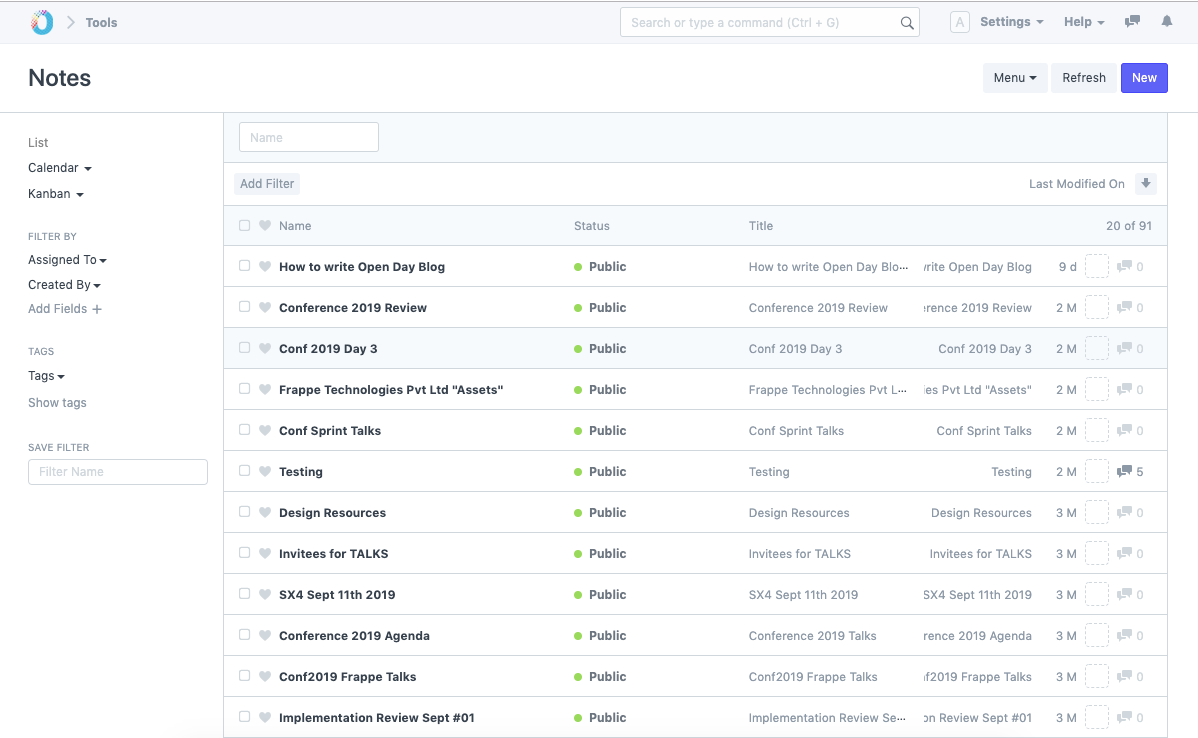Image resolution: width=1198 pixels, height=738 pixels.
Task: Like the Invitees for TALKS note
Action: point(265,553)
